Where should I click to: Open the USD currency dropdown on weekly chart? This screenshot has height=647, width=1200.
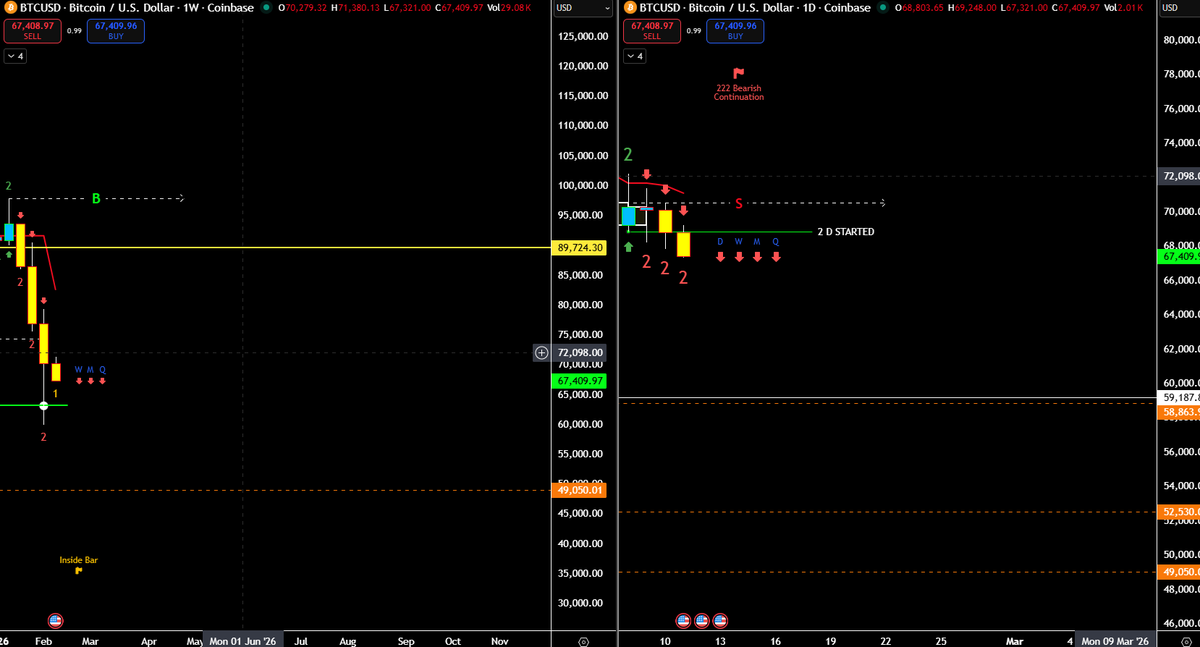click(x=582, y=8)
